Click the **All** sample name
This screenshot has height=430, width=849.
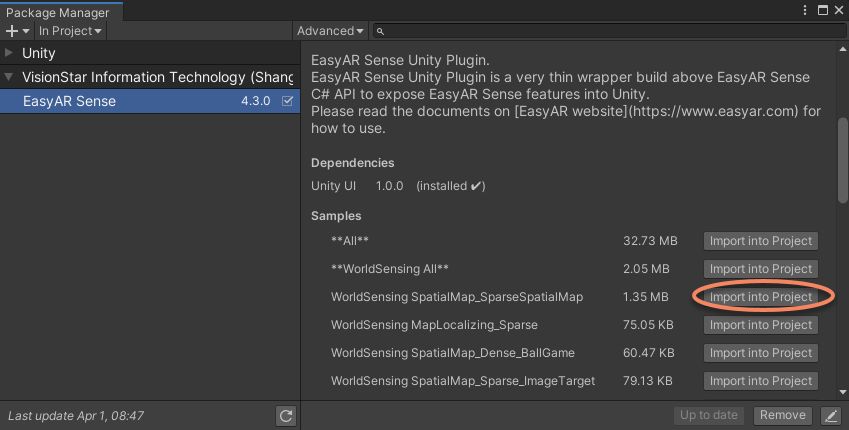click(x=350, y=241)
